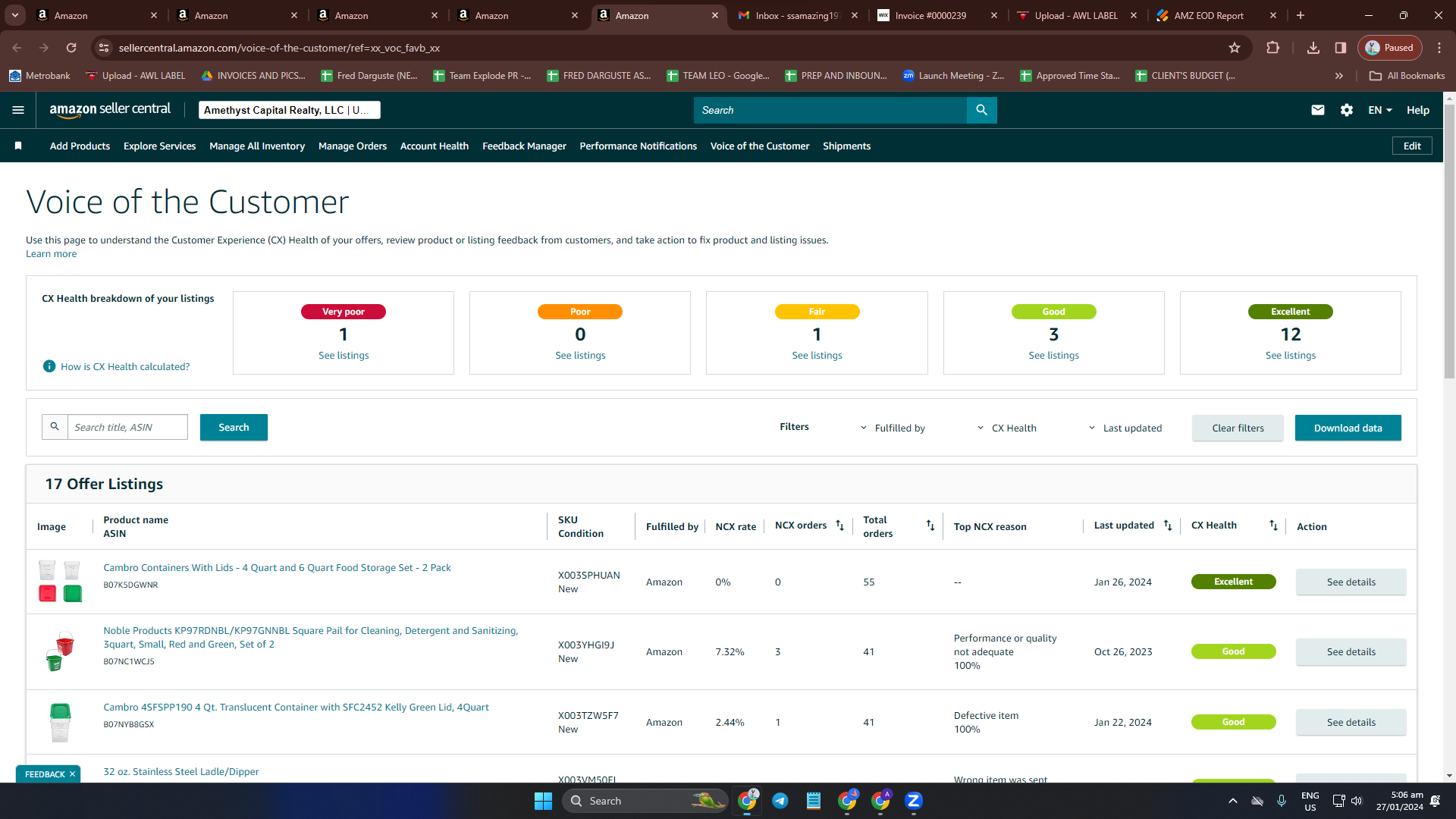This screenshot has width=1456, height=819.
Task: Click the Search title, ASIN input field
Action: pos(127,427)
